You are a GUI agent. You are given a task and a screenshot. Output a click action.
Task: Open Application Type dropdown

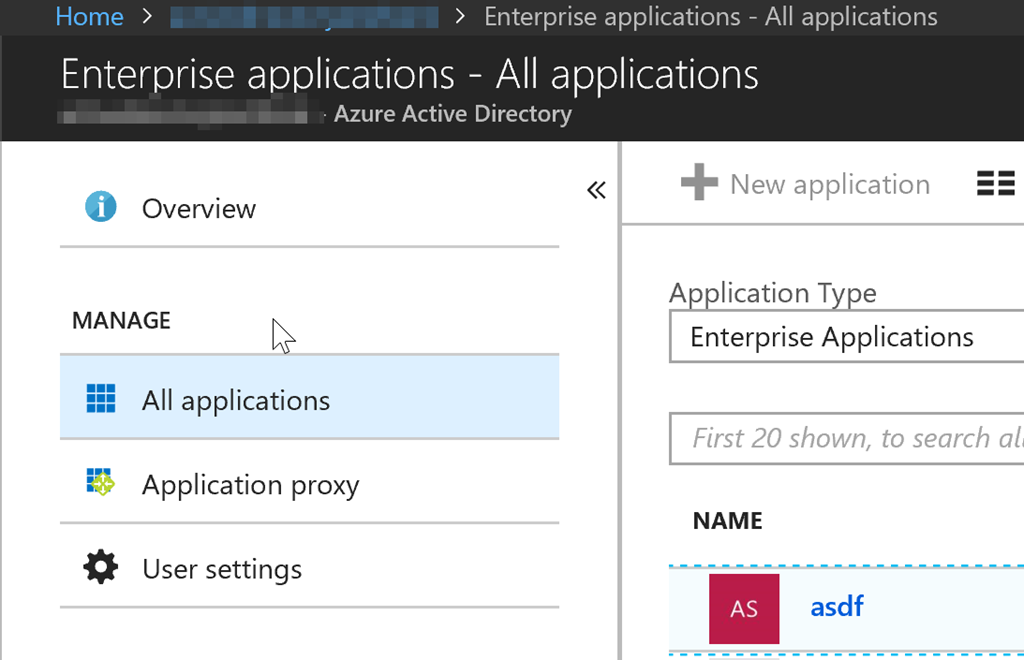[x=847, y=337]
